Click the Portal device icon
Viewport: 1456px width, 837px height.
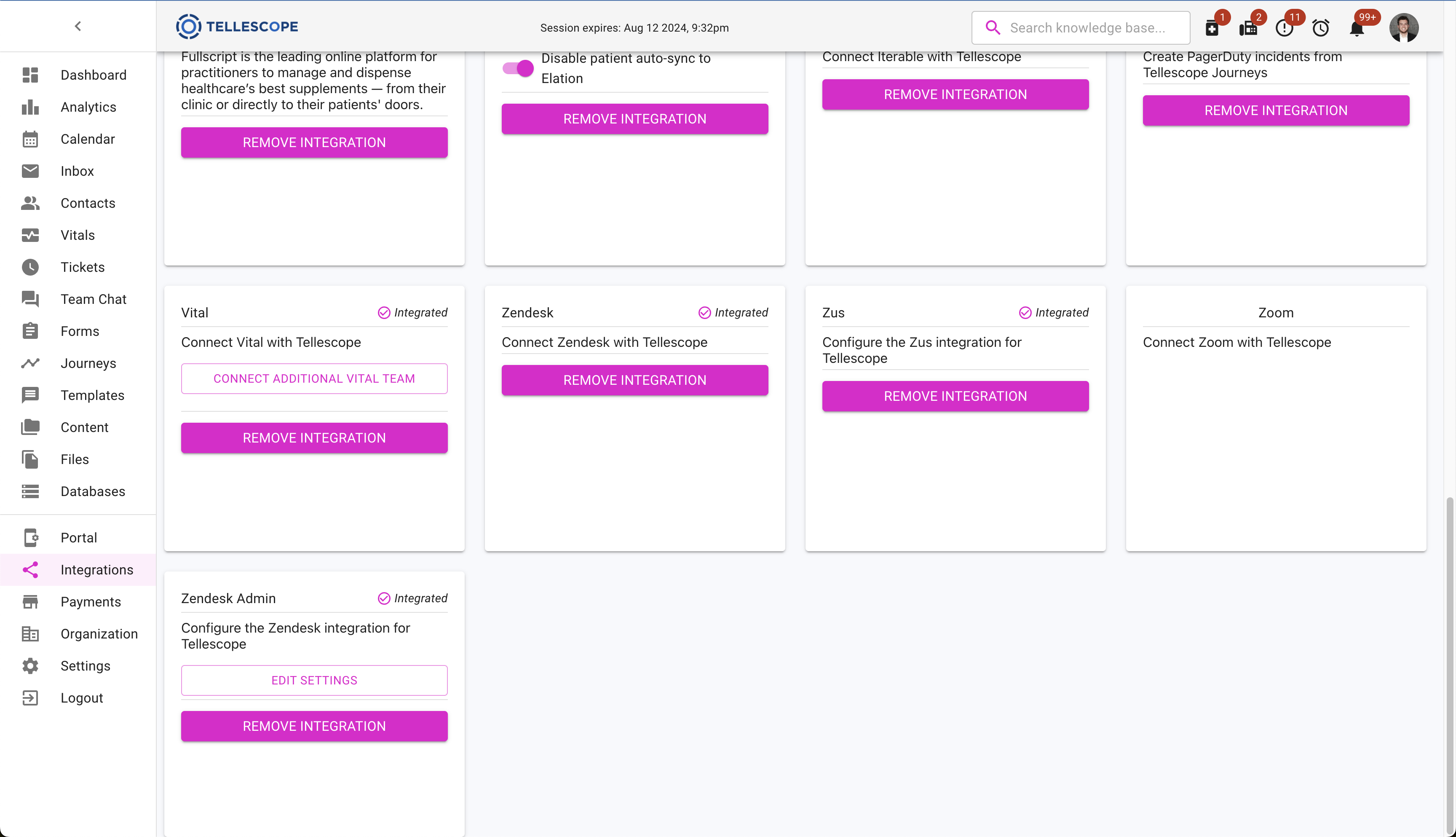[x=30, y=537]
